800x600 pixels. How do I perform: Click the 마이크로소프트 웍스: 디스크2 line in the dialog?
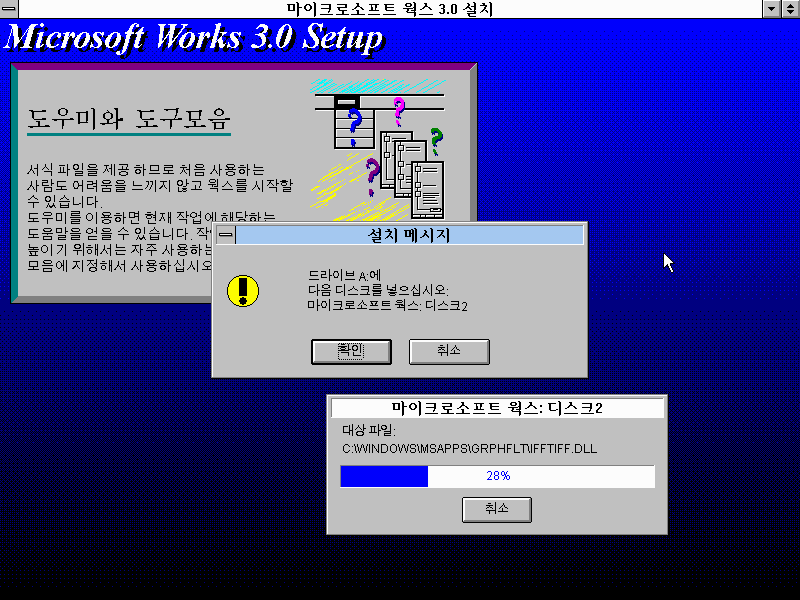(x=387, y=306)
